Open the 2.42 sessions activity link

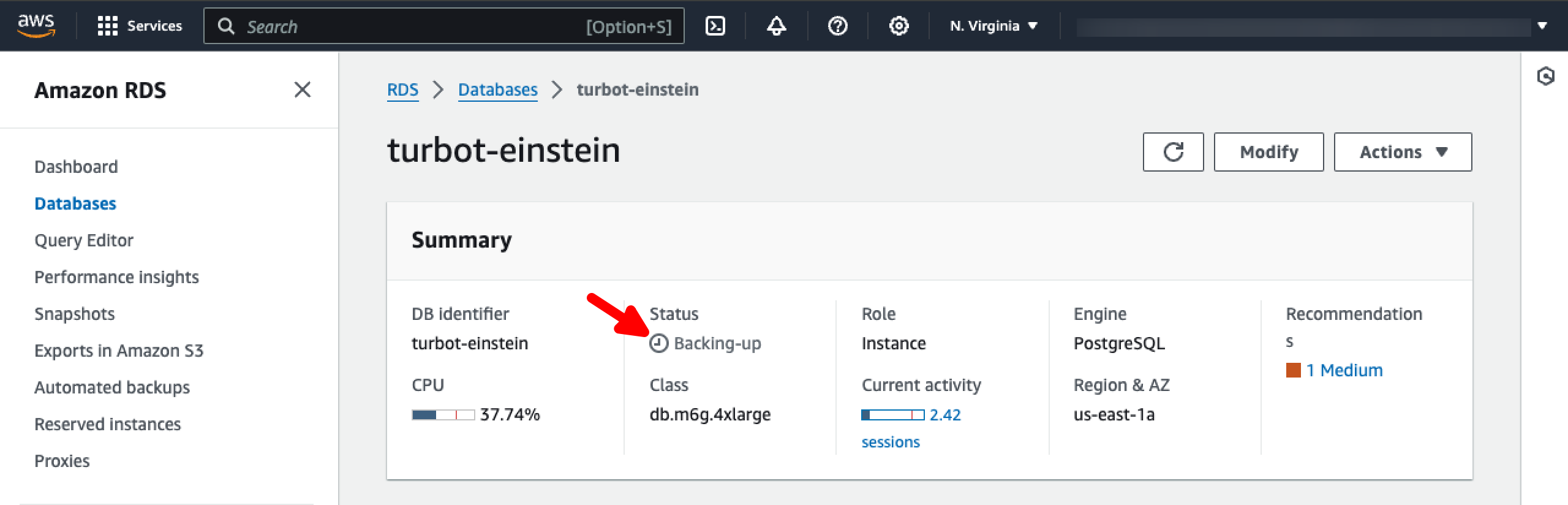(911, 428)
